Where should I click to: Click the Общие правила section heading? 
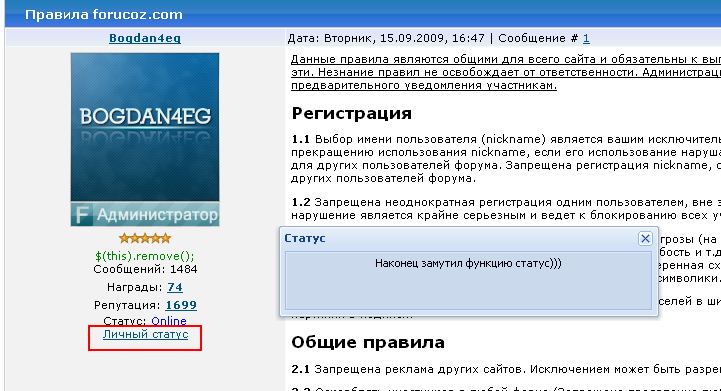click(368, 342)
